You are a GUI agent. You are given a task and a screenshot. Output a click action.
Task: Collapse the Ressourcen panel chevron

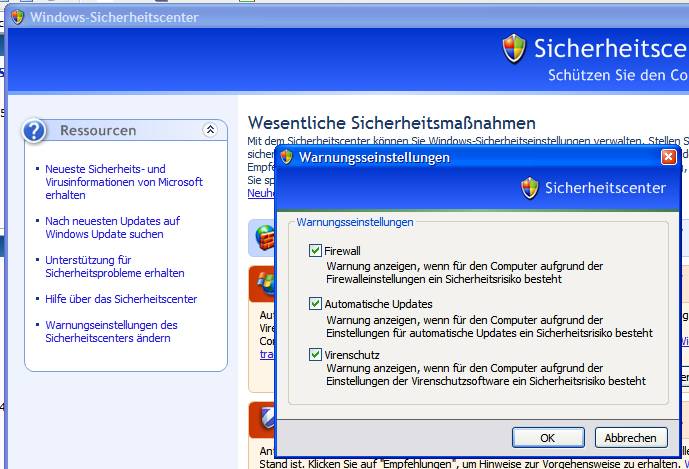pos(210,130)
